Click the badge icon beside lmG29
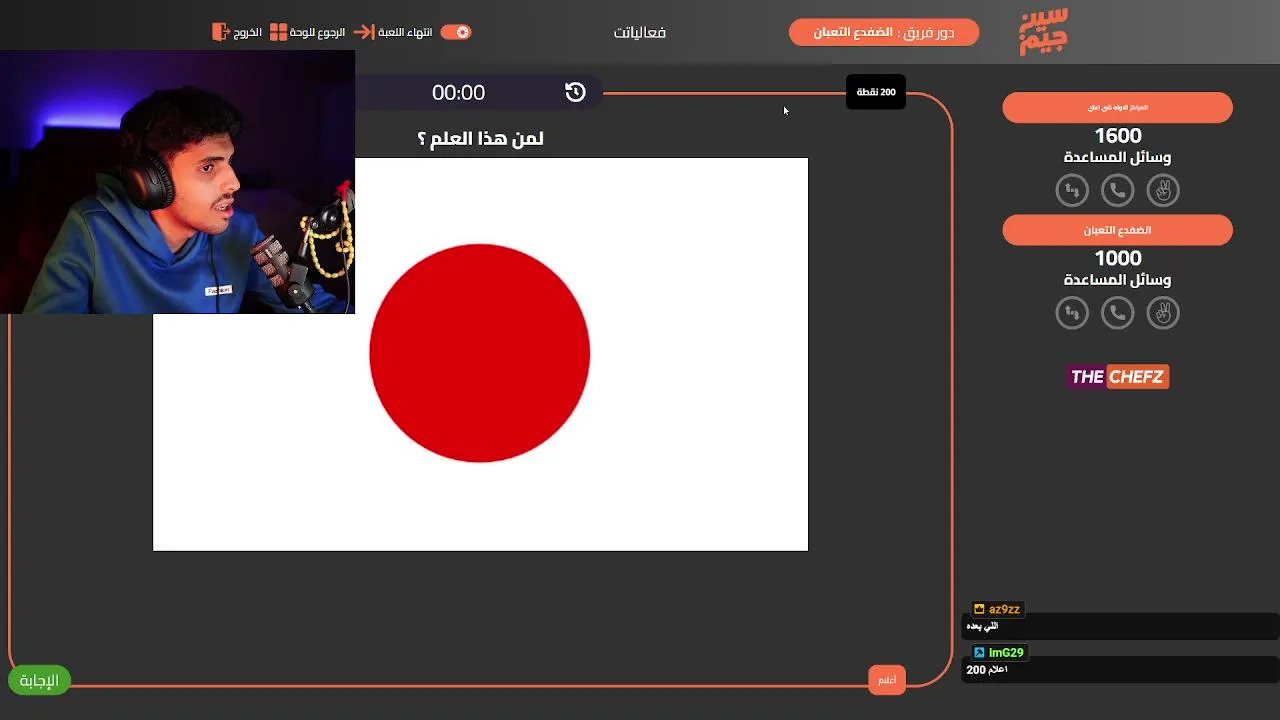 click(979, 652)
